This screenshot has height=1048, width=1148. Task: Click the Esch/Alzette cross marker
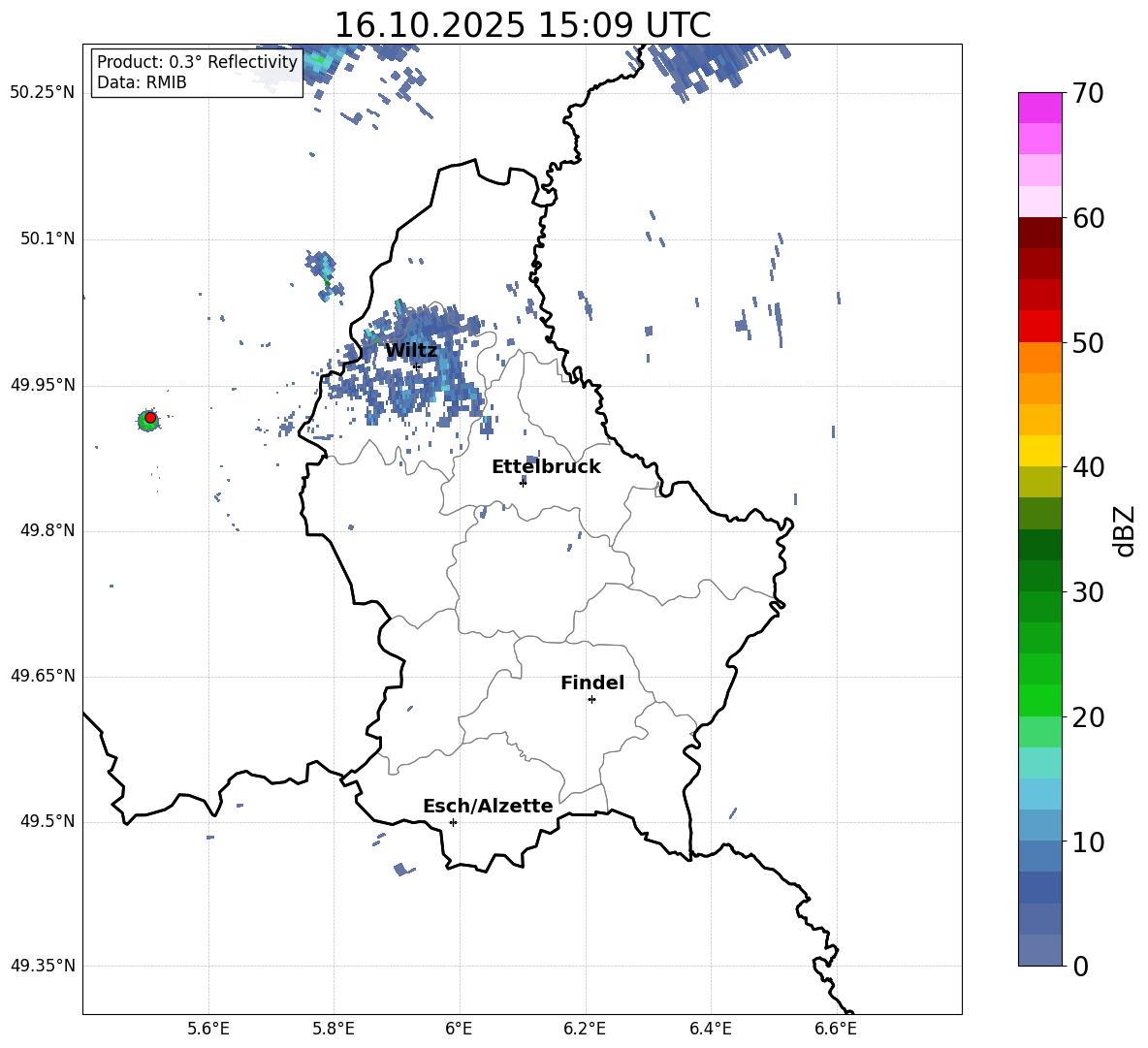coord(453,822)
